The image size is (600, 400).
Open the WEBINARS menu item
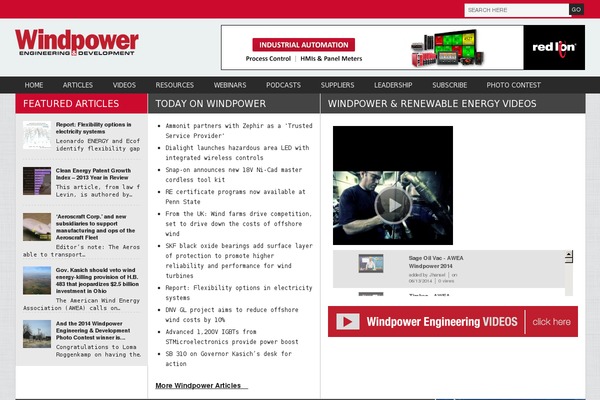click(x=230, y=85)
